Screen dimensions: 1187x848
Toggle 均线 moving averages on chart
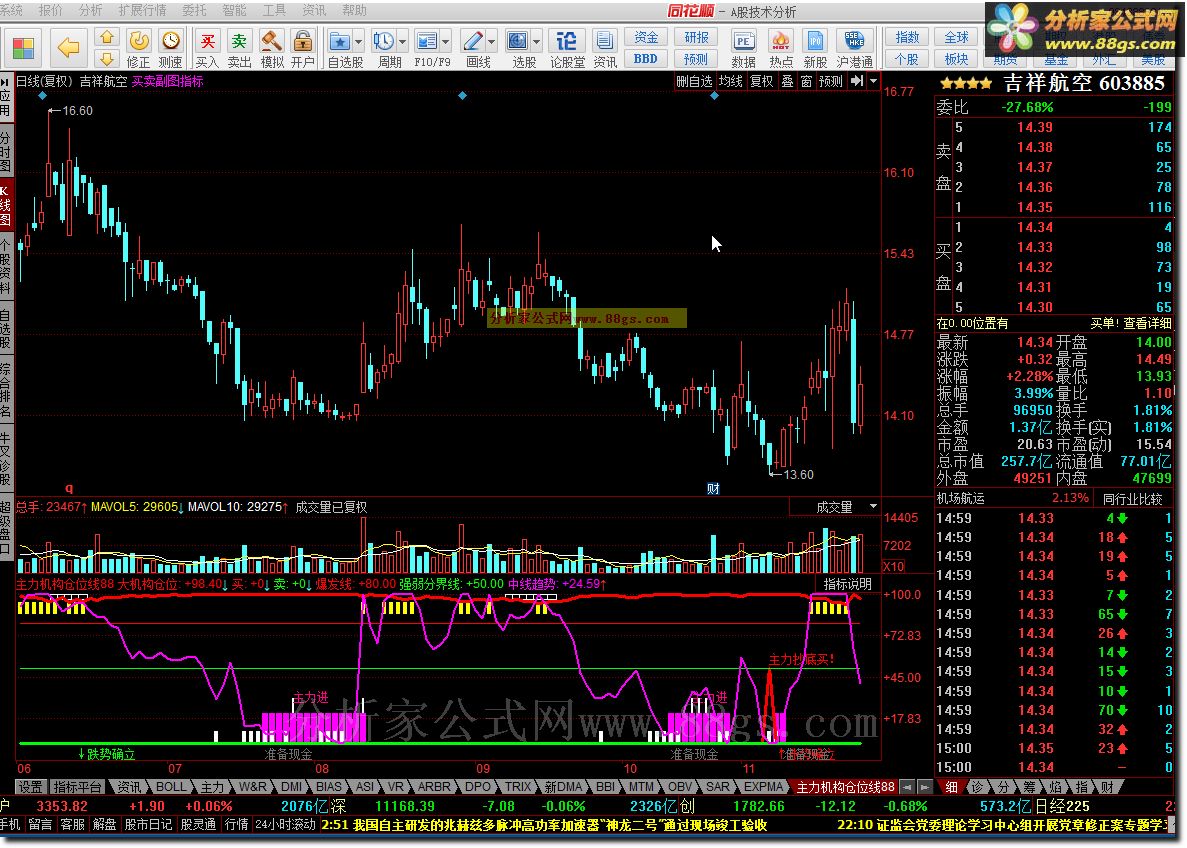[x=731, y=81]
